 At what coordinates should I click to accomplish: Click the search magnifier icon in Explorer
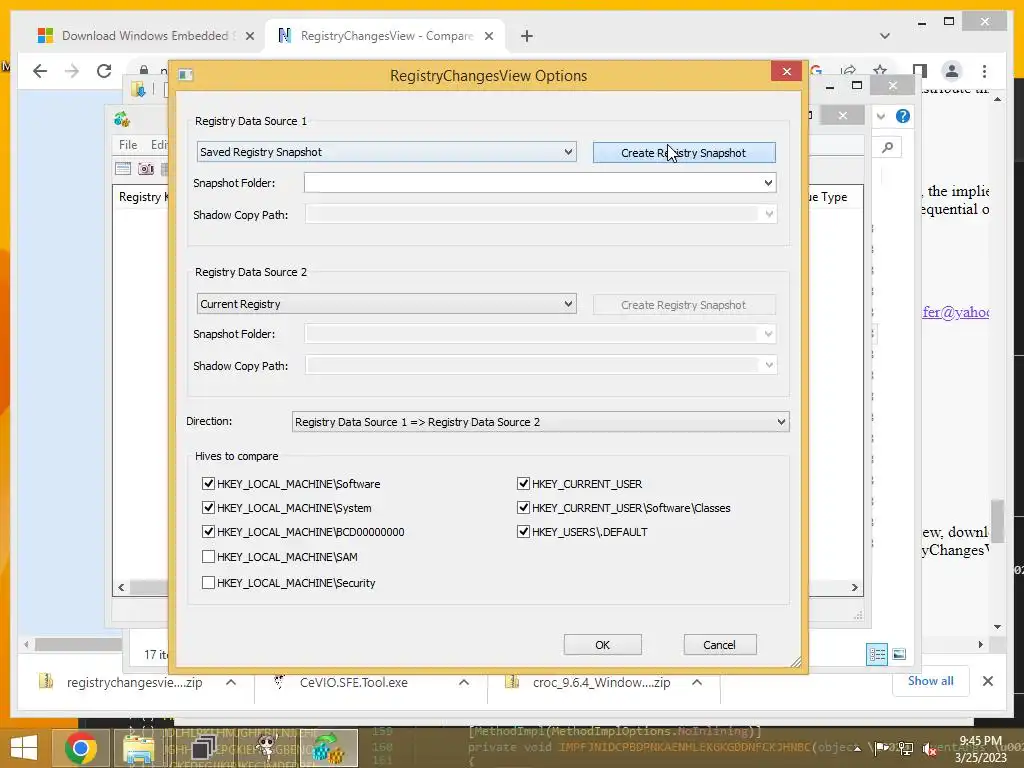[x=887, y=148]
